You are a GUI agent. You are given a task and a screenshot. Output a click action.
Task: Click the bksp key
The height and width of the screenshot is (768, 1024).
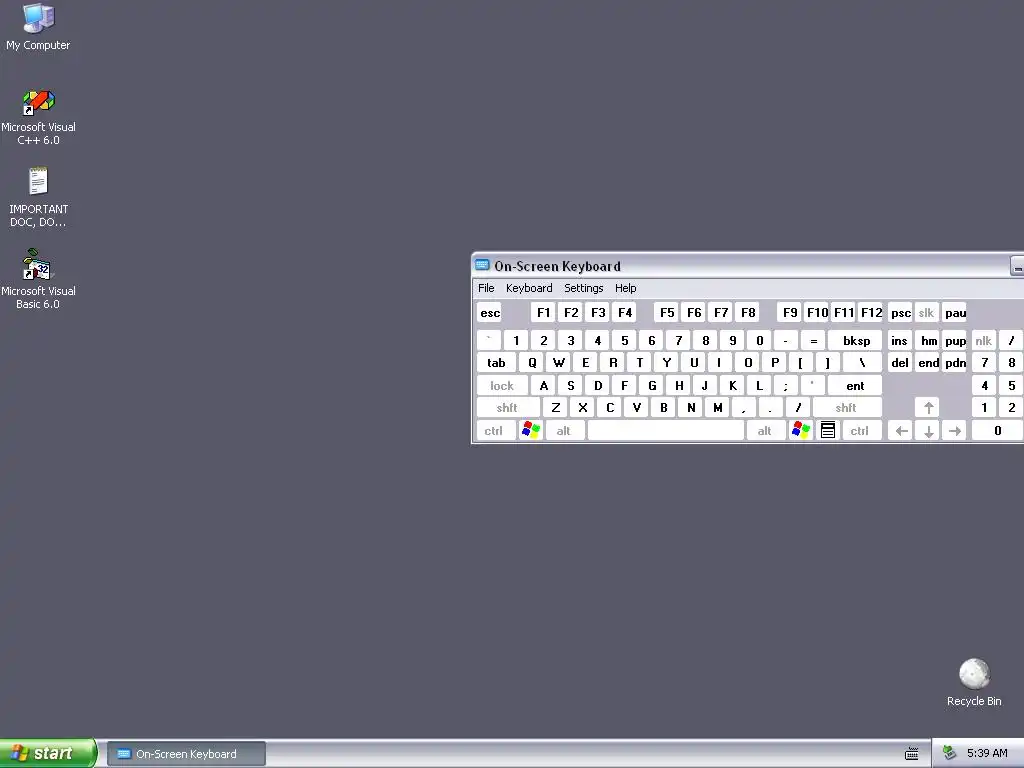point(856,340)
